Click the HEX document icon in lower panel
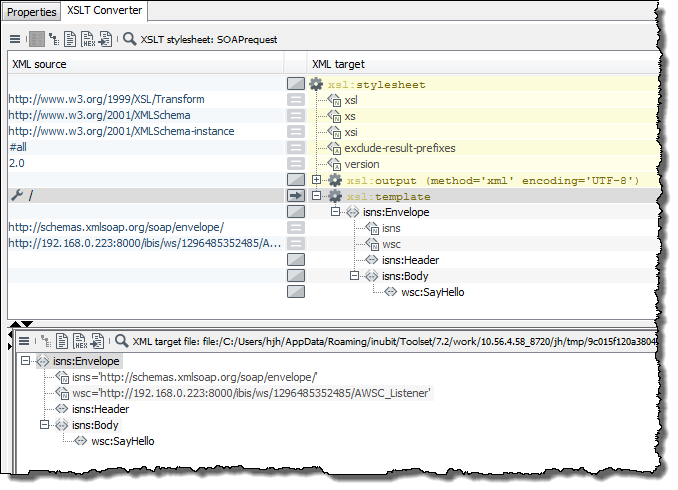 [x=79, y=341]
